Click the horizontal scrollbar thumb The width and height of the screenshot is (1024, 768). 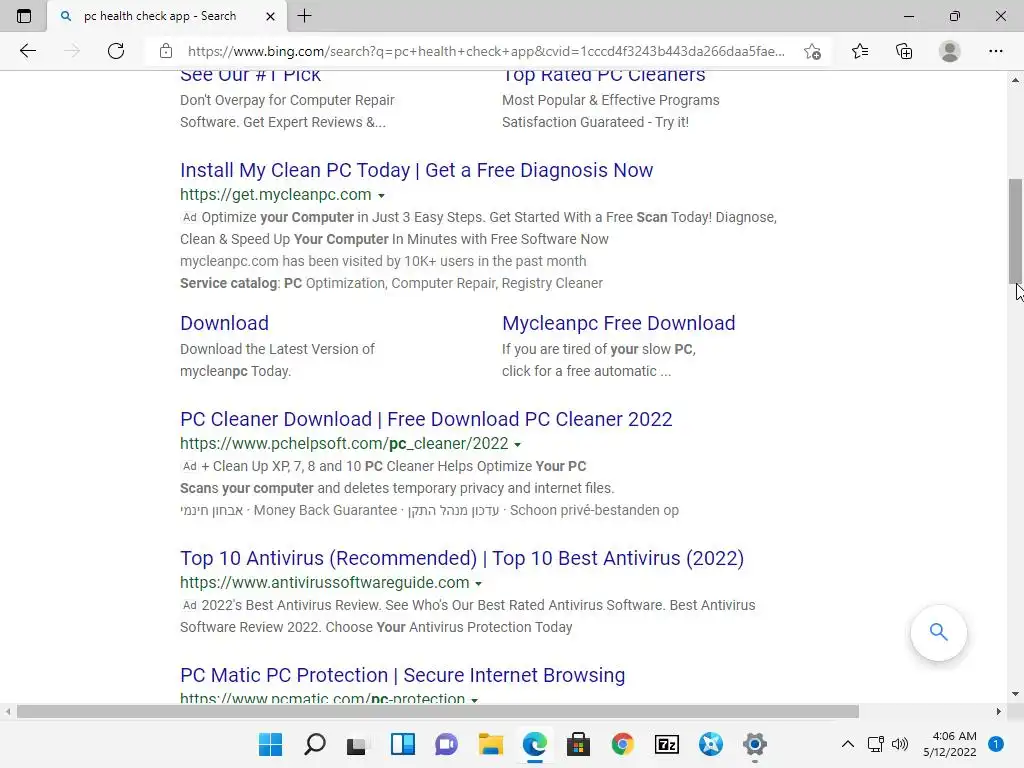pyautogui.click(x=438, y=712)
